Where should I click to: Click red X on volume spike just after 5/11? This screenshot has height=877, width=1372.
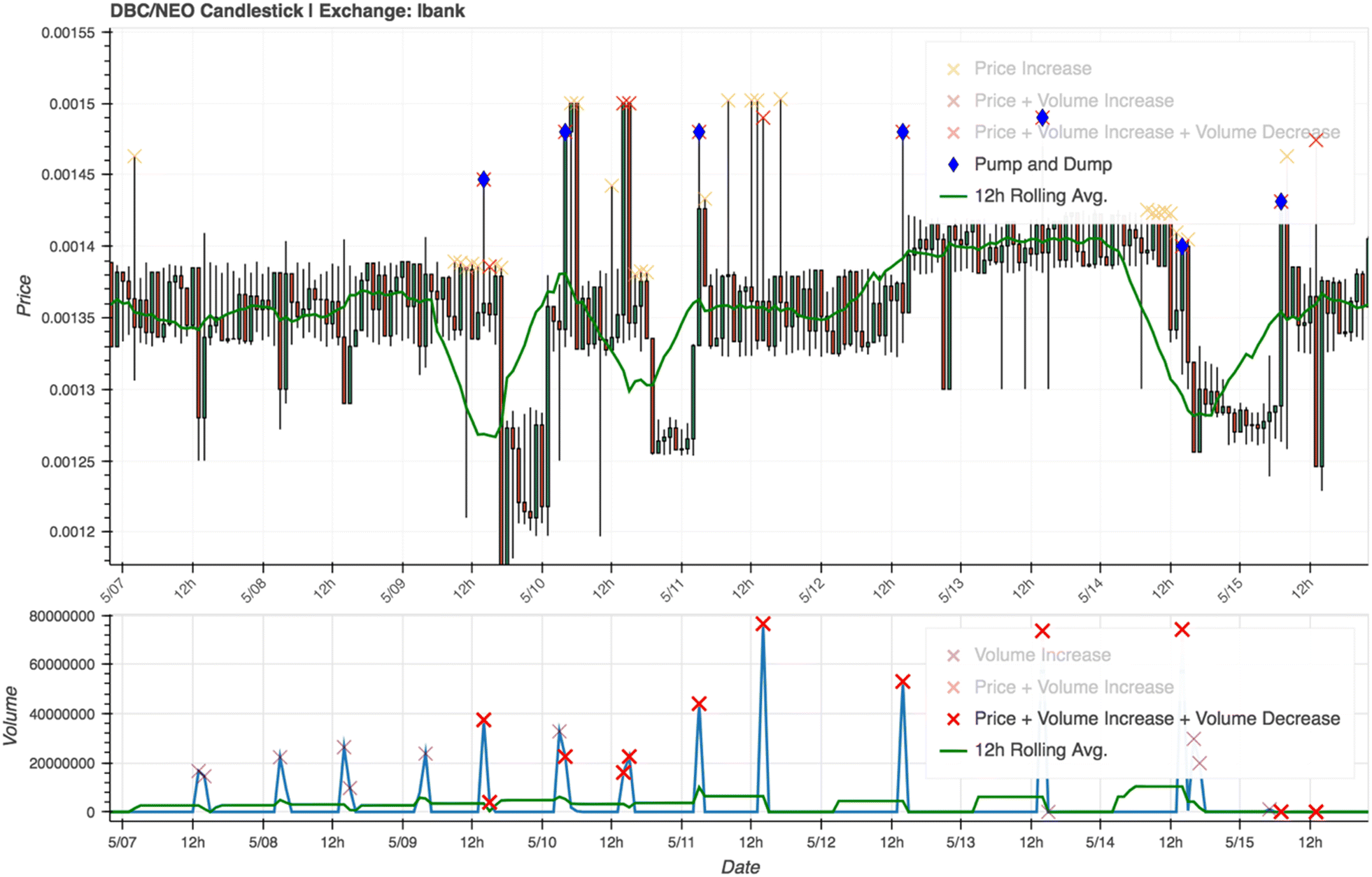(699, 704)
